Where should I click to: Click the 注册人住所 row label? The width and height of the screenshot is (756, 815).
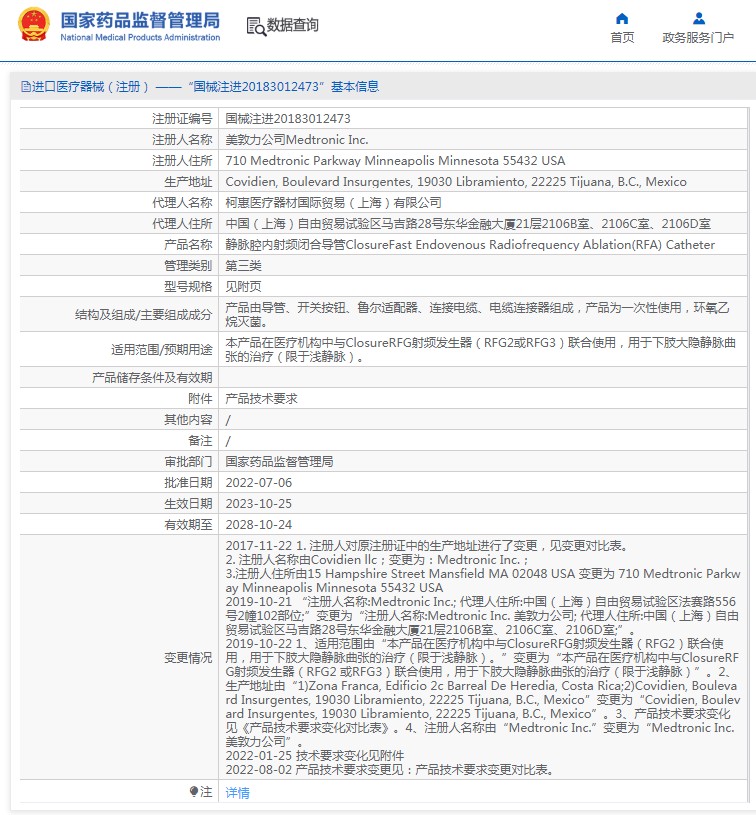[x=182, y=161]
